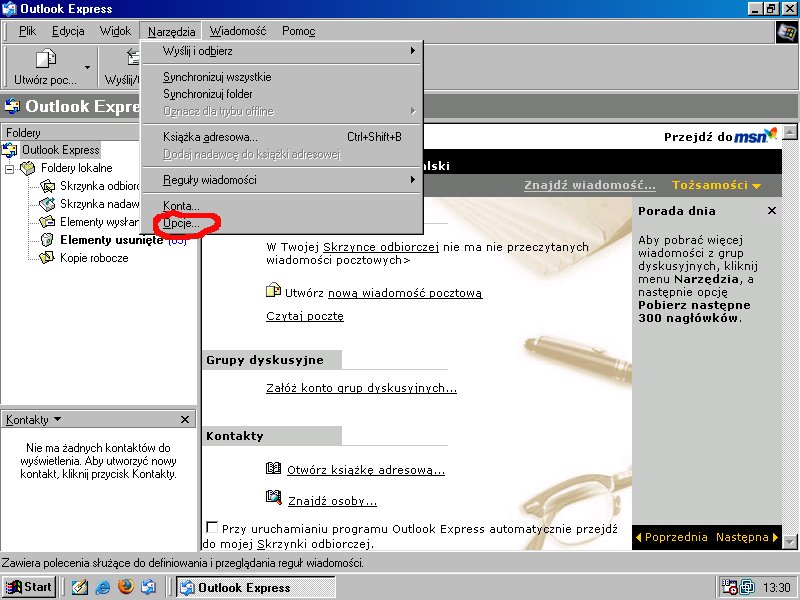Image resolution: width=800 pixels, height=600 pixels.
Task: Select the Kopie robocze folder label
Action: coord(94,258)
